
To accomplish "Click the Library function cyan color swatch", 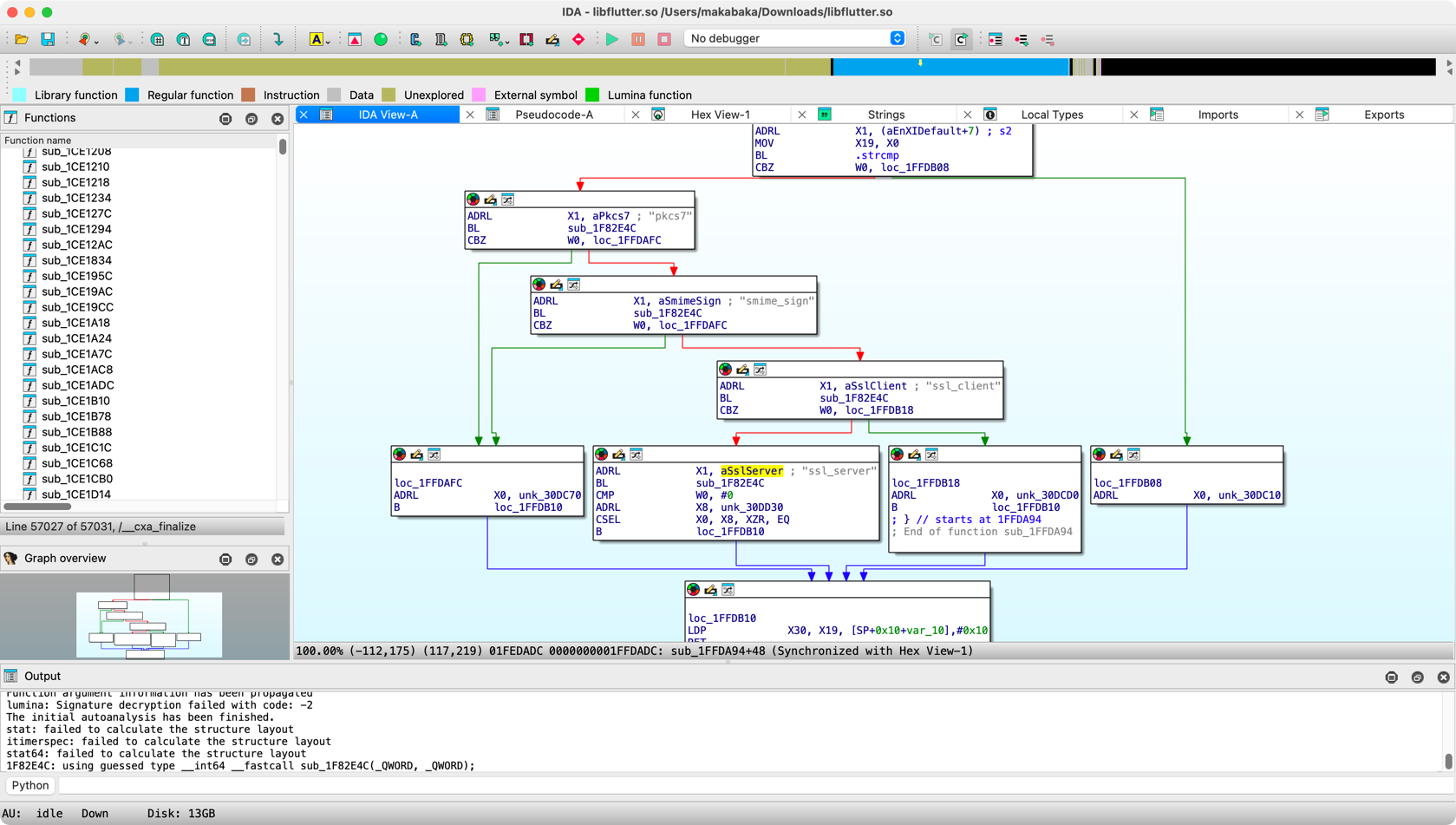I will pyautogui.click(x=20, y=95).
